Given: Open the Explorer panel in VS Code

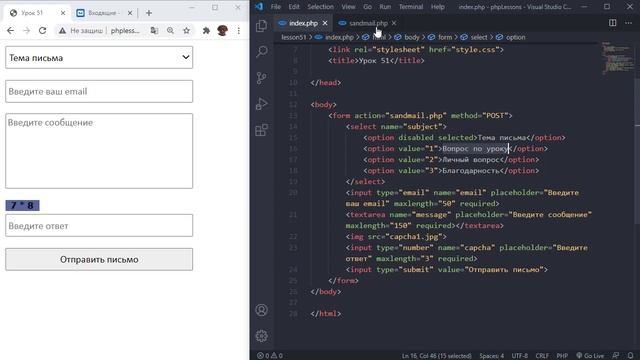Looking at the screenshot, I should pos(261,25).
